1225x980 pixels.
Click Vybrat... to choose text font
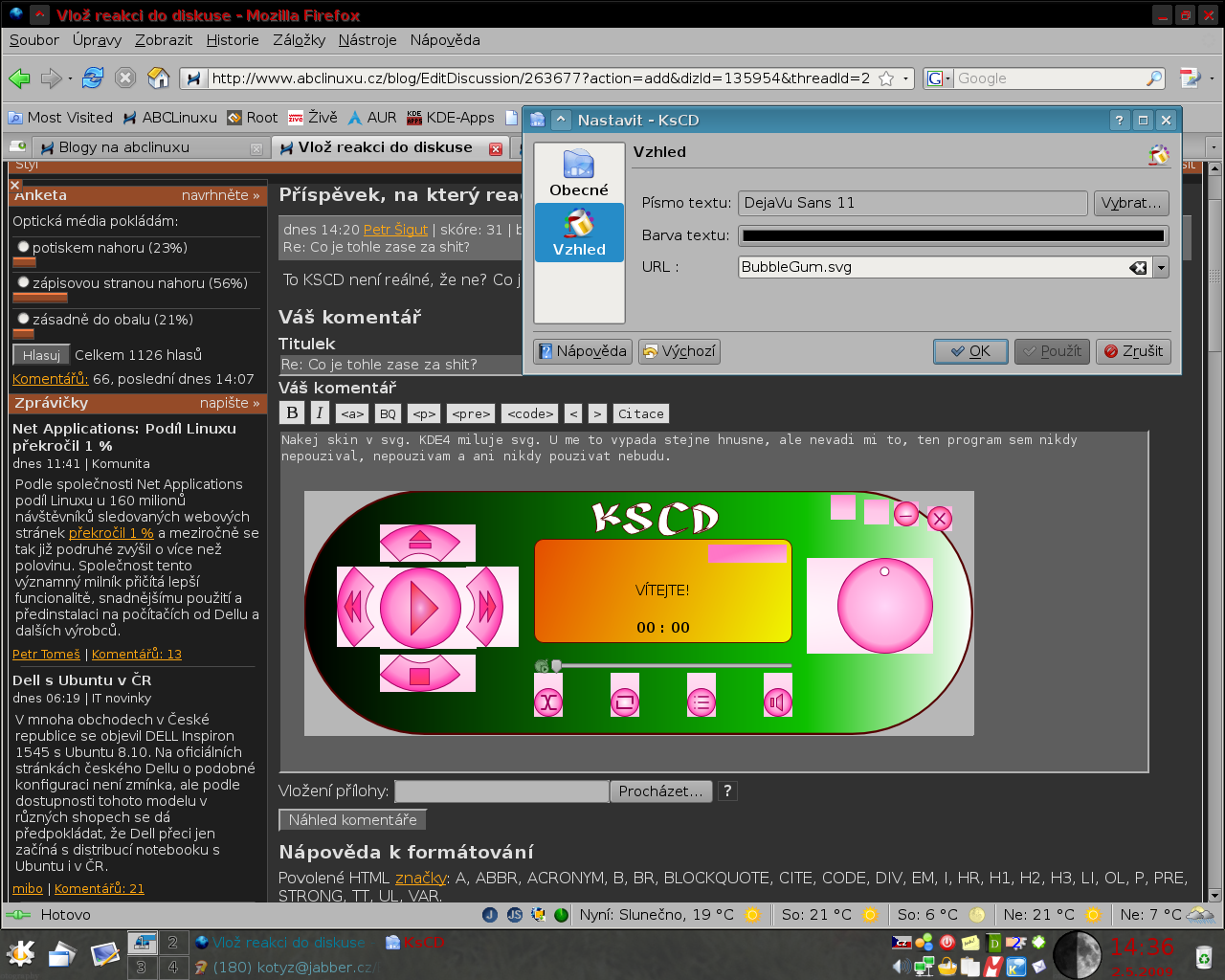point(1130,203)
